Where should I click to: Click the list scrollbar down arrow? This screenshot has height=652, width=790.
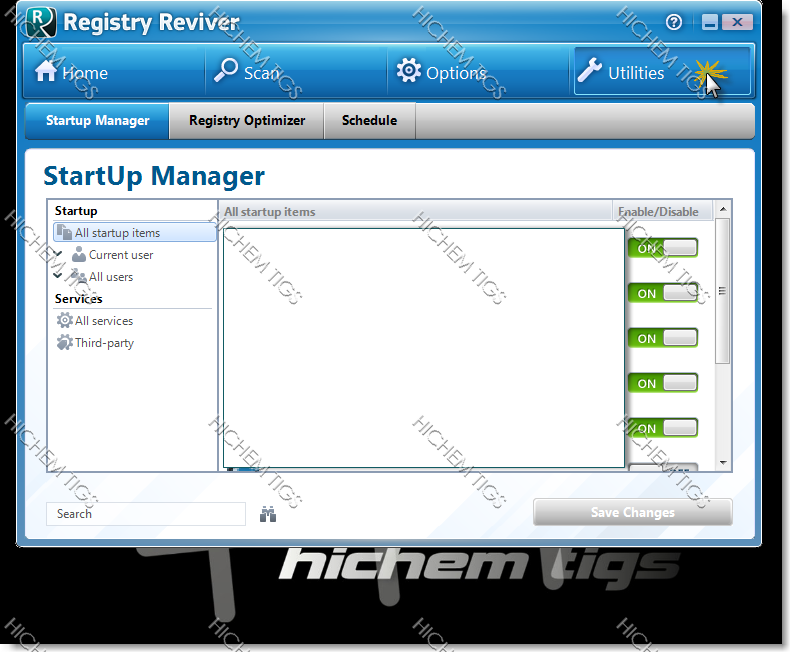[722, 463]
